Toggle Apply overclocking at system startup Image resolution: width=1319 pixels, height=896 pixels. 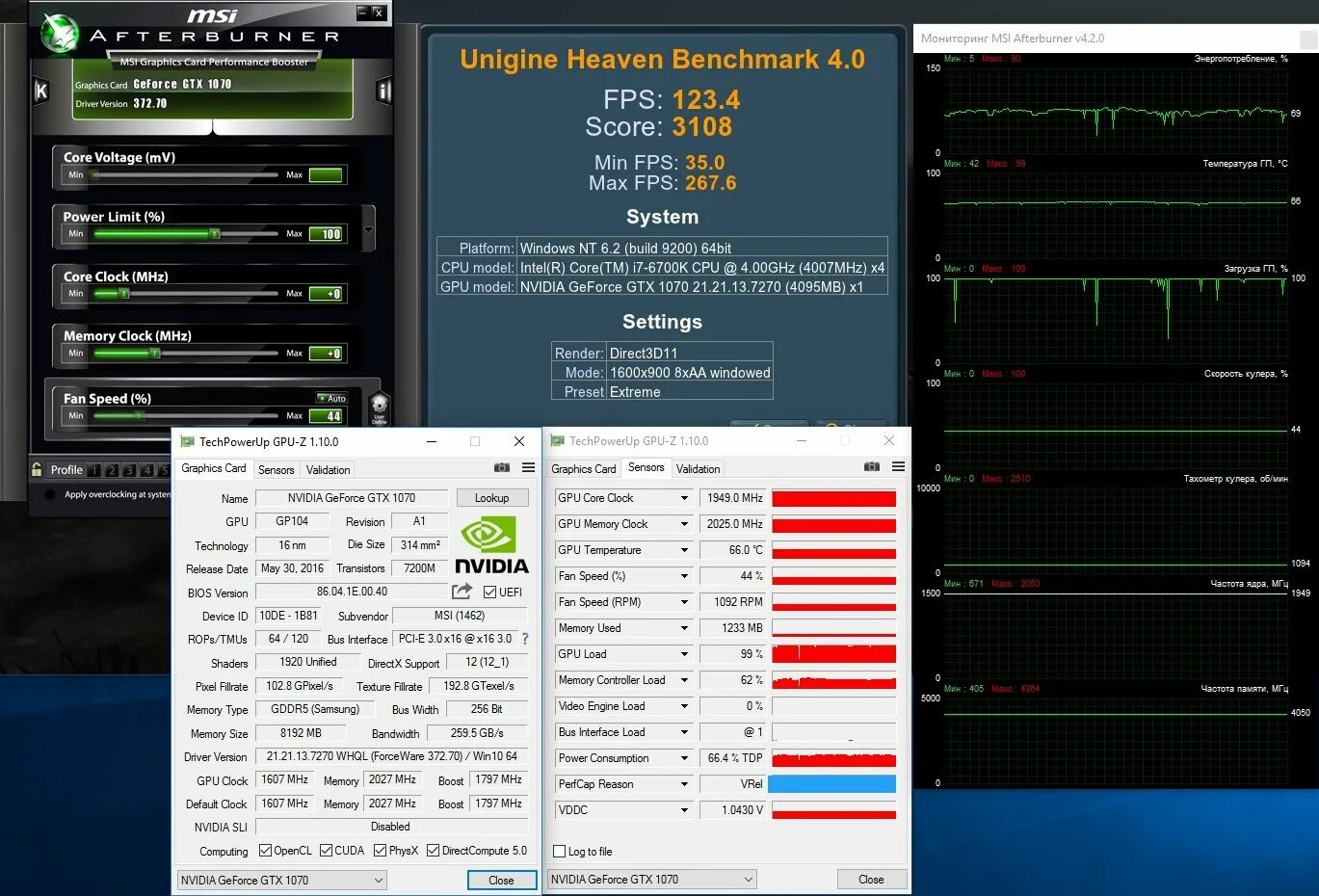tap(50, 494)
